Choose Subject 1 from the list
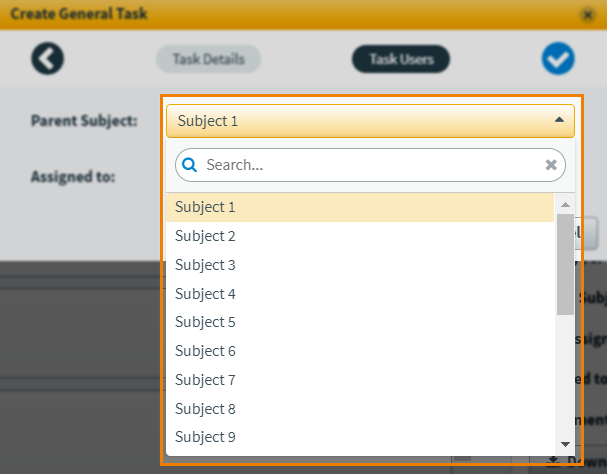 [x=360, y=207]
